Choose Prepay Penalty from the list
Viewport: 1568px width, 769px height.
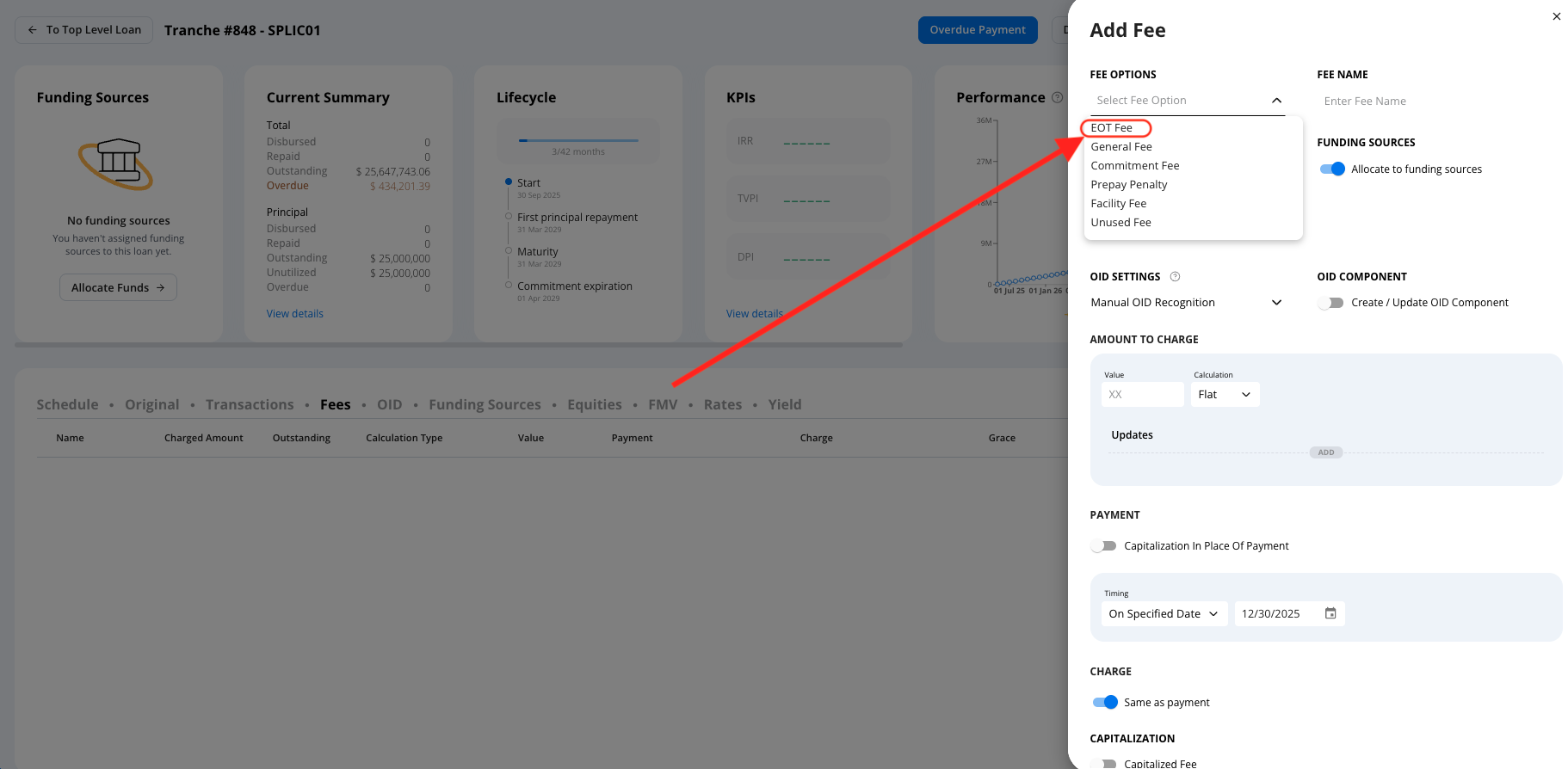click(1129, 185)
